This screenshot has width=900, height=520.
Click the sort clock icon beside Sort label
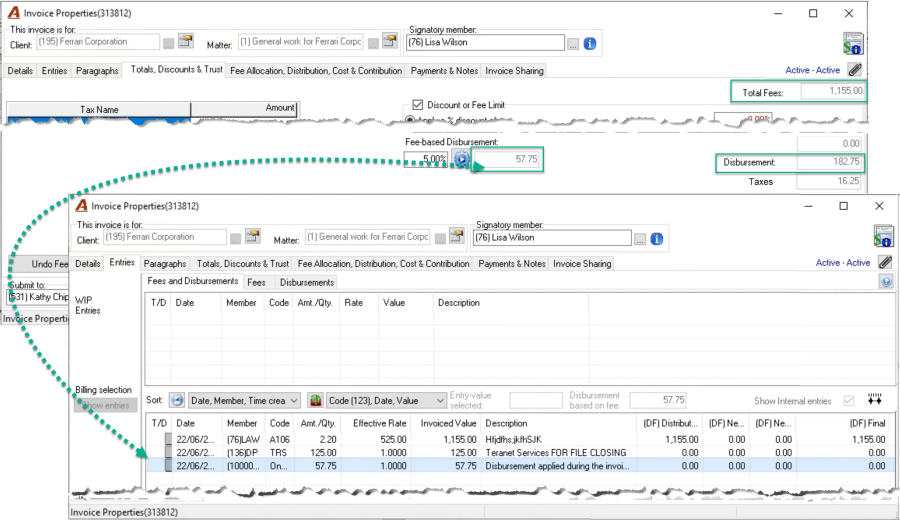point(177,400)
